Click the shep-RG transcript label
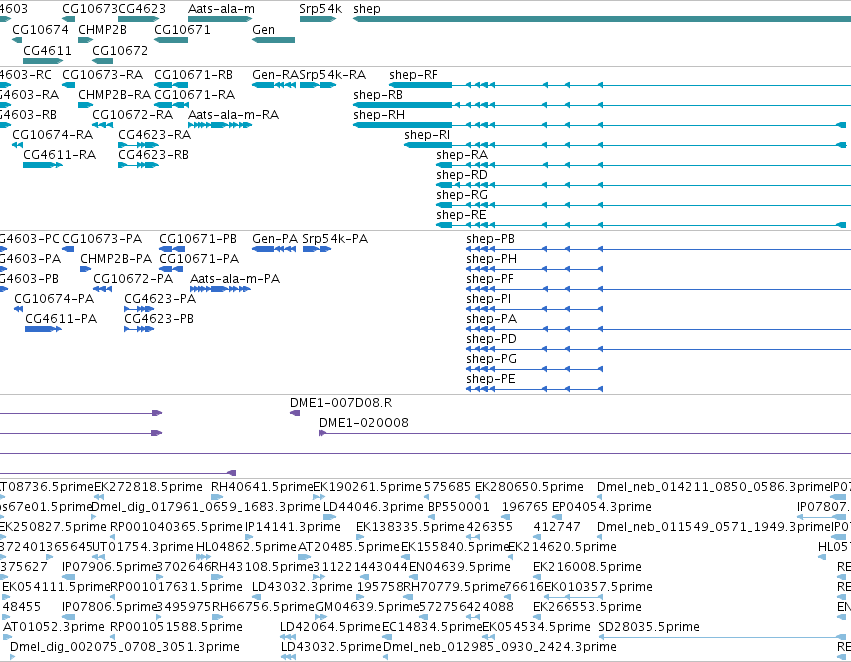 pyautogui.click(x=462, y=195)
